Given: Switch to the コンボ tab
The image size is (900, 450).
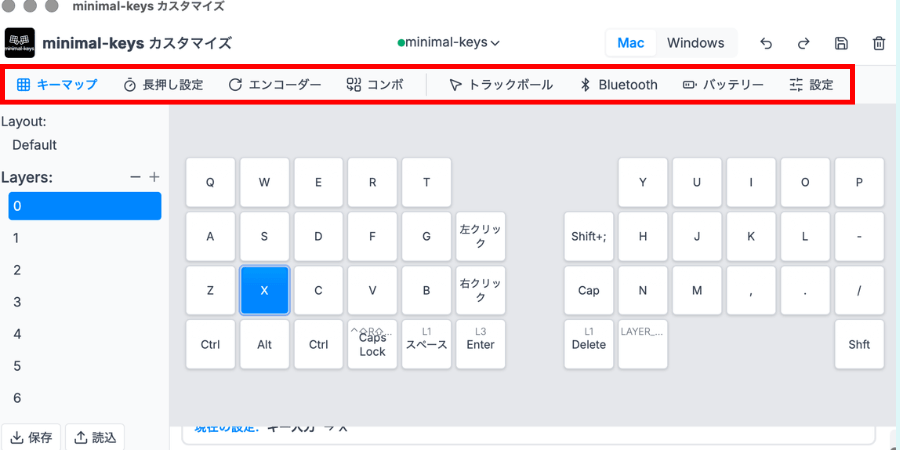Looking at the screenshot, I should pyautogui.click(x=375, y=85).
